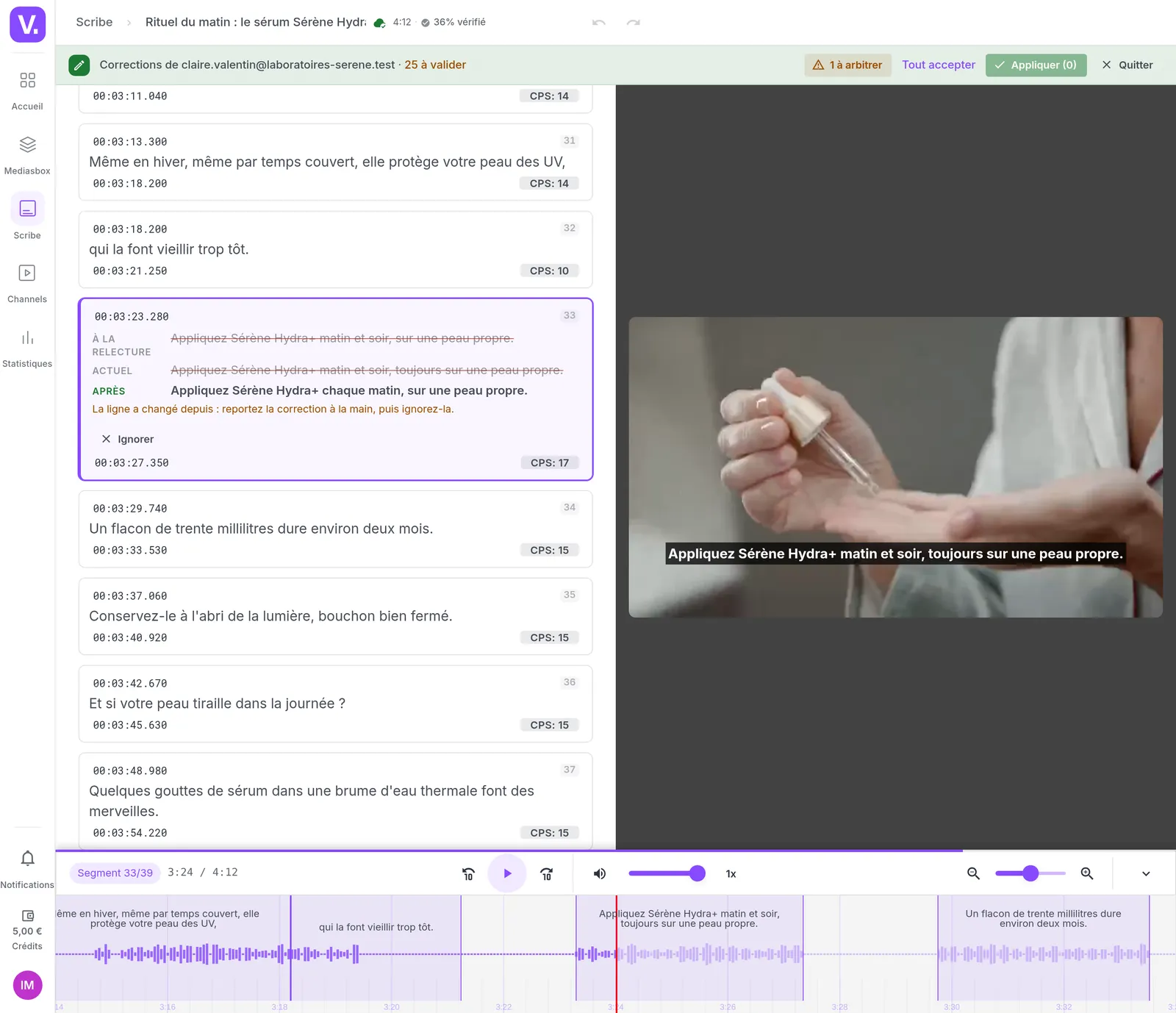
Task: Click Appliquer (0) button
Action: [x=1036, y=65]
